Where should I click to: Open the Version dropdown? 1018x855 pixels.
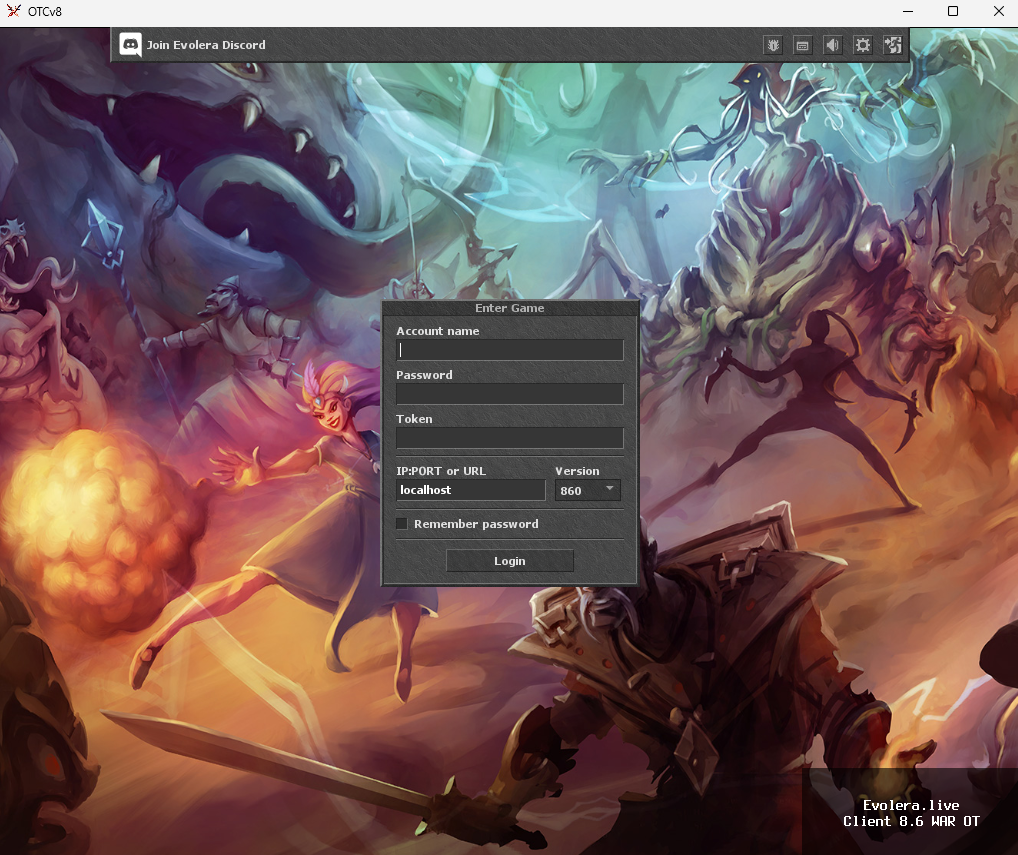click(587, 490)
